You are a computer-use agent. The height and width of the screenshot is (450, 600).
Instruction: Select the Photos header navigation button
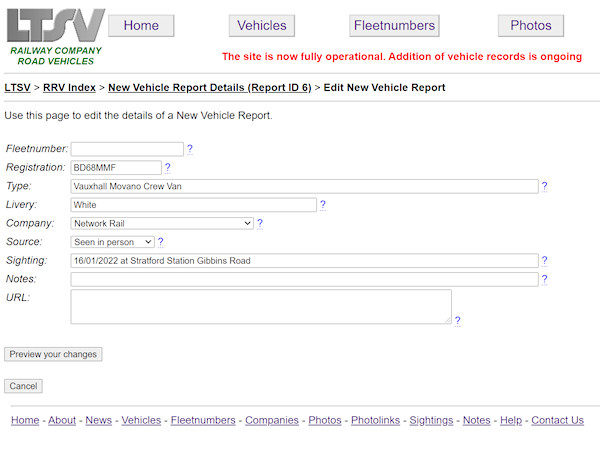pyautogui.click(x=530, y=26)
